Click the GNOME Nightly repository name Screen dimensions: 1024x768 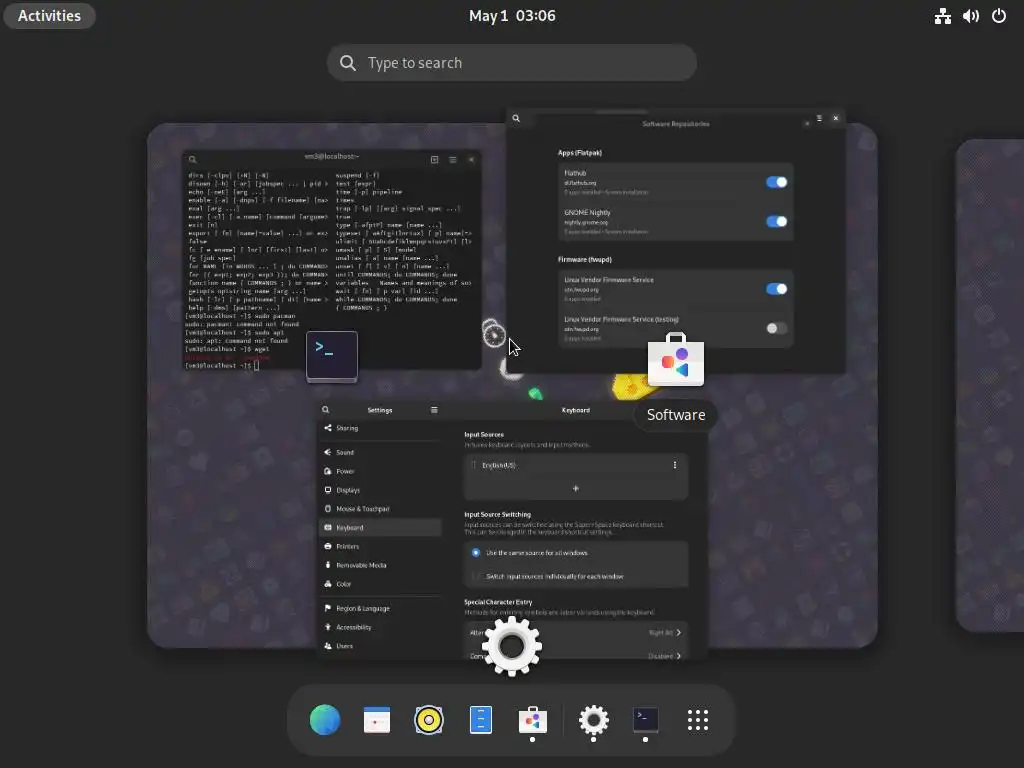click(x=587, y=212)
